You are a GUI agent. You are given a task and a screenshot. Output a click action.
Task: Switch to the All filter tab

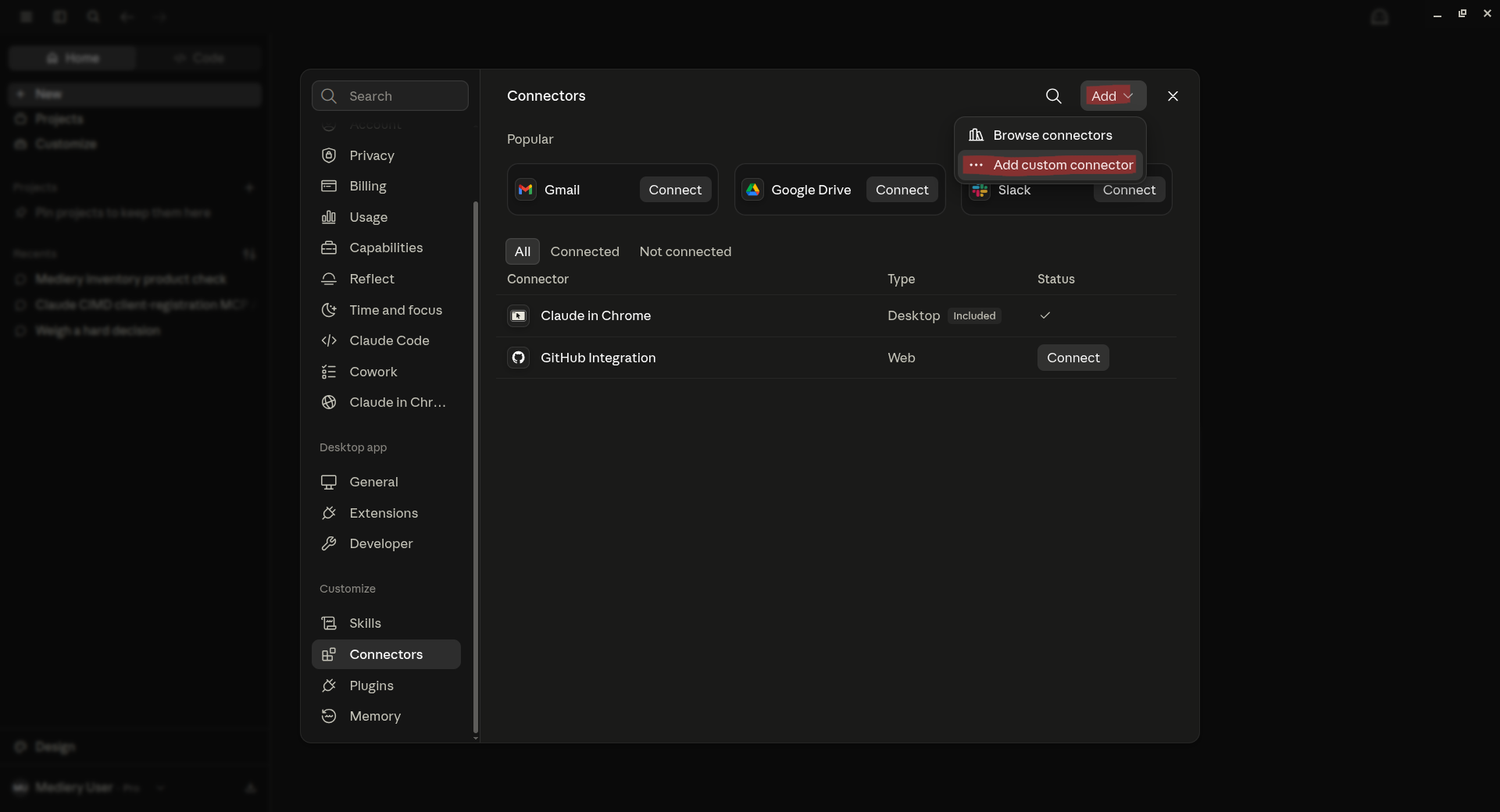pos(523,251)
